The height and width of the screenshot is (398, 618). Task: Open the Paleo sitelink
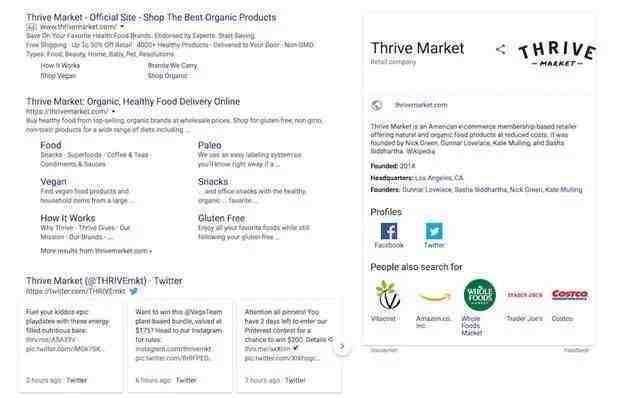click(210, 145)
